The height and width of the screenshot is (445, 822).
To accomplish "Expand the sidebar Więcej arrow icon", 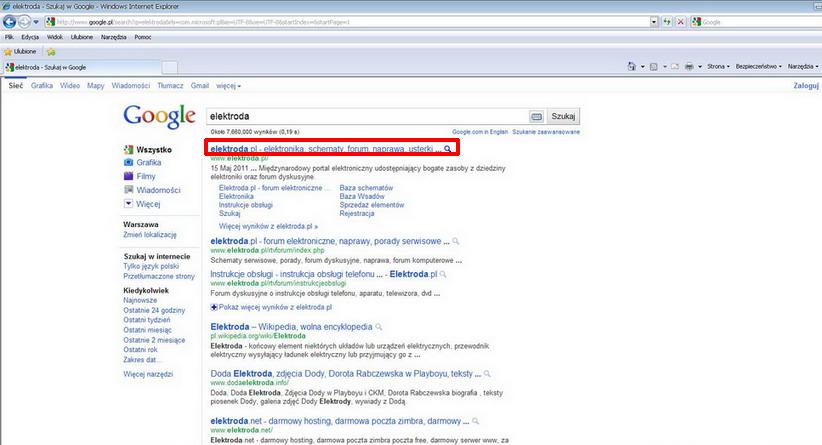I will pyautogui.click(x=128, y=203).
